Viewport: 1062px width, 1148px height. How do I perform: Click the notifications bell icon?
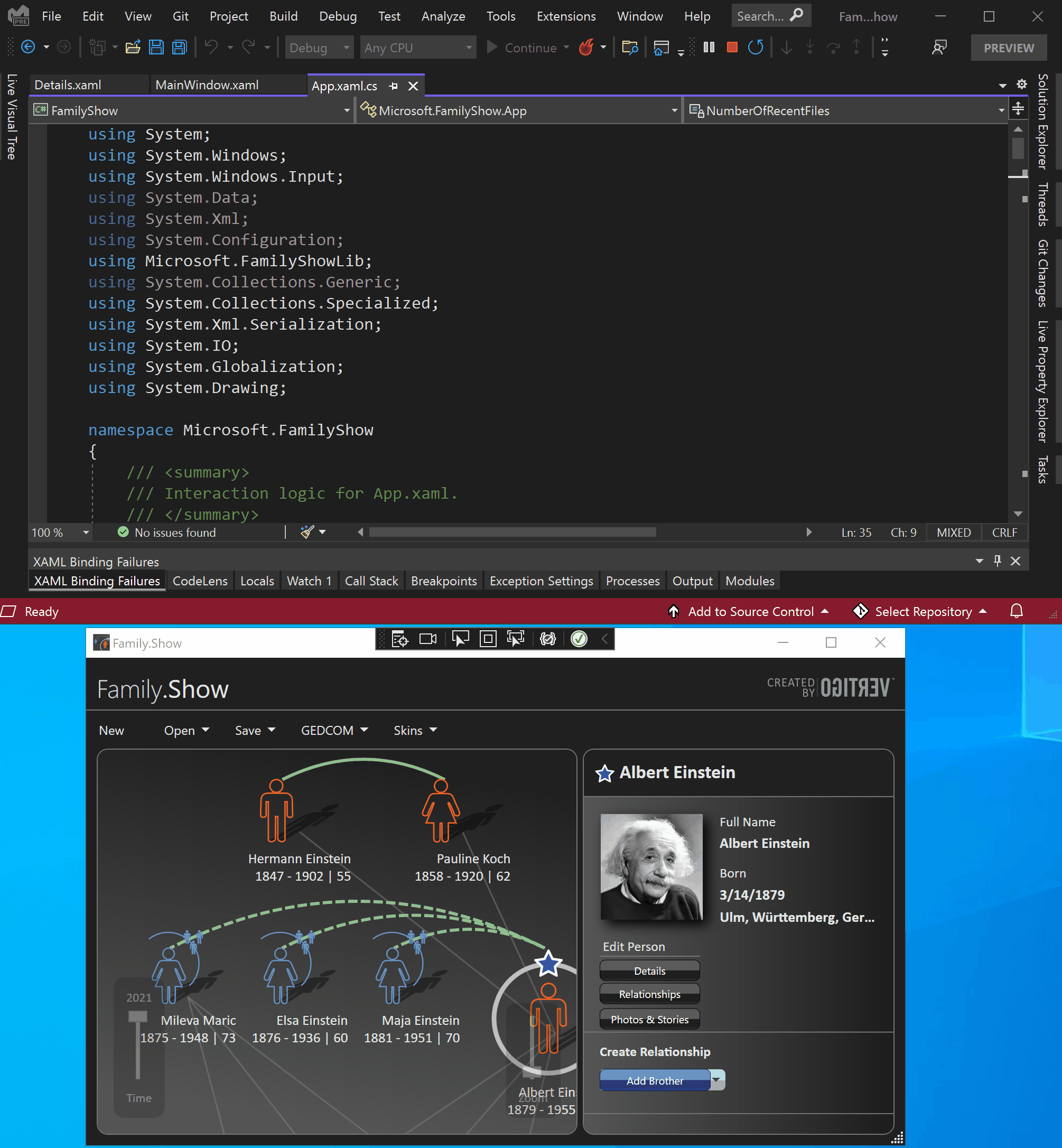1017,611
